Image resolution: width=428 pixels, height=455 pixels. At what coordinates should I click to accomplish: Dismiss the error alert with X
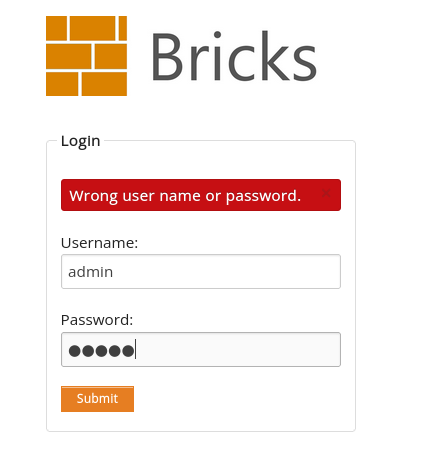[326, 193]
